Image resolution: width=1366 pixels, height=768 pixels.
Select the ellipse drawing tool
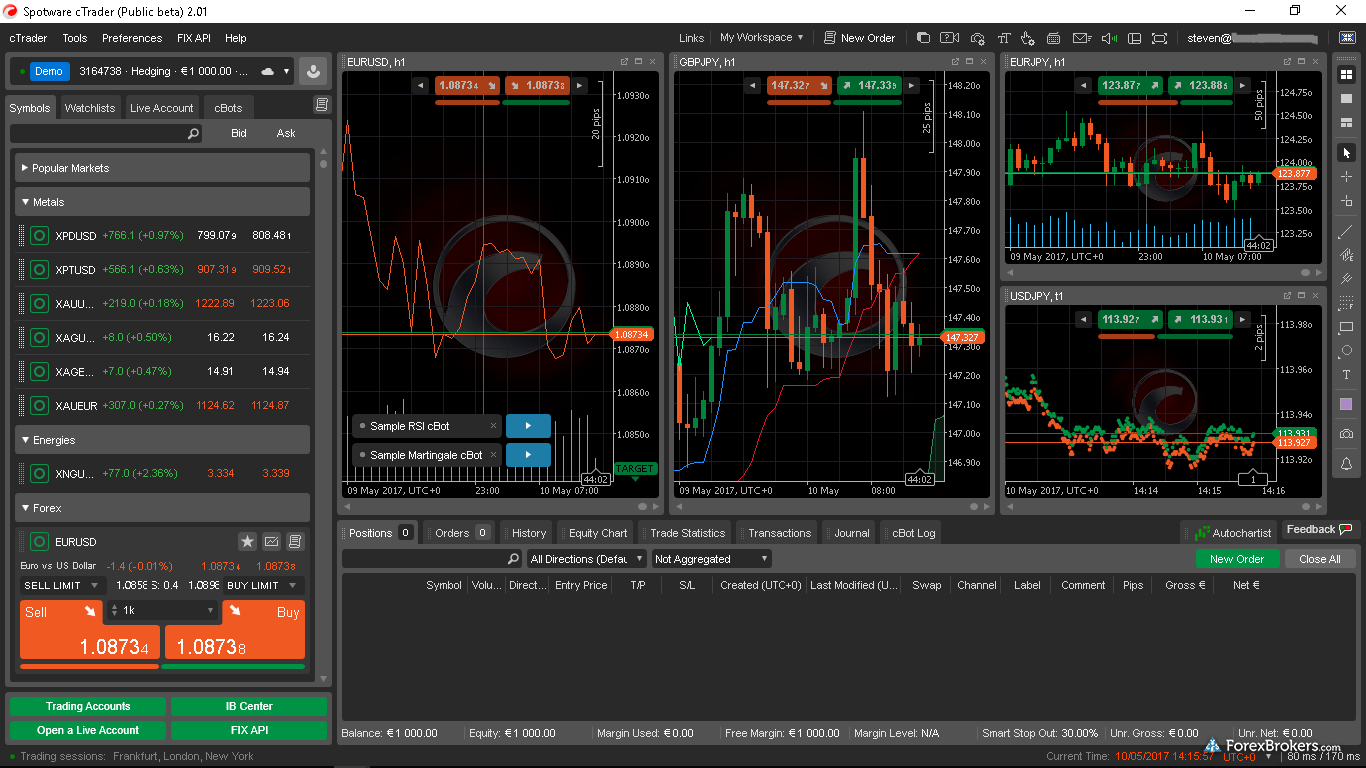(x=1346, y=351)
